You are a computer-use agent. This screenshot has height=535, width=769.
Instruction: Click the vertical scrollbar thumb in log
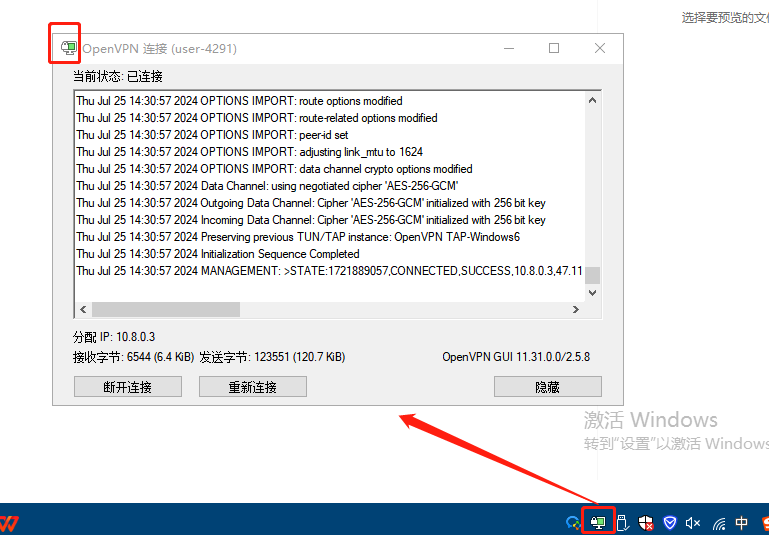point(592,275)
